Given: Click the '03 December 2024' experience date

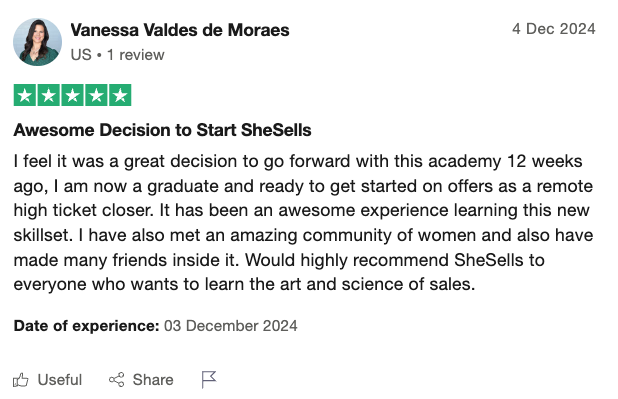Looking at the screenshot, I should (x=231, y=326).
